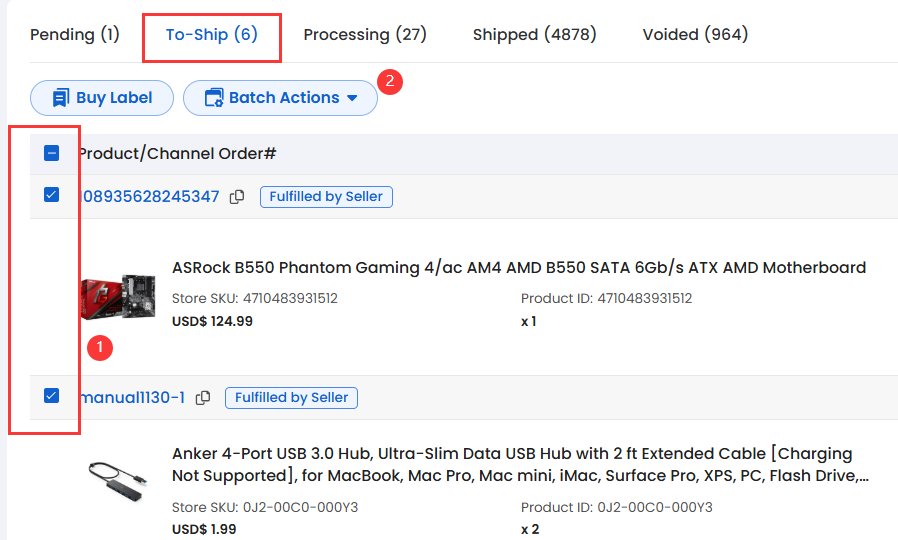Copy the manual1130-1 order number icon
Image resolution: width=898 pixels, height=540 pixels.
tap(203, 398)
